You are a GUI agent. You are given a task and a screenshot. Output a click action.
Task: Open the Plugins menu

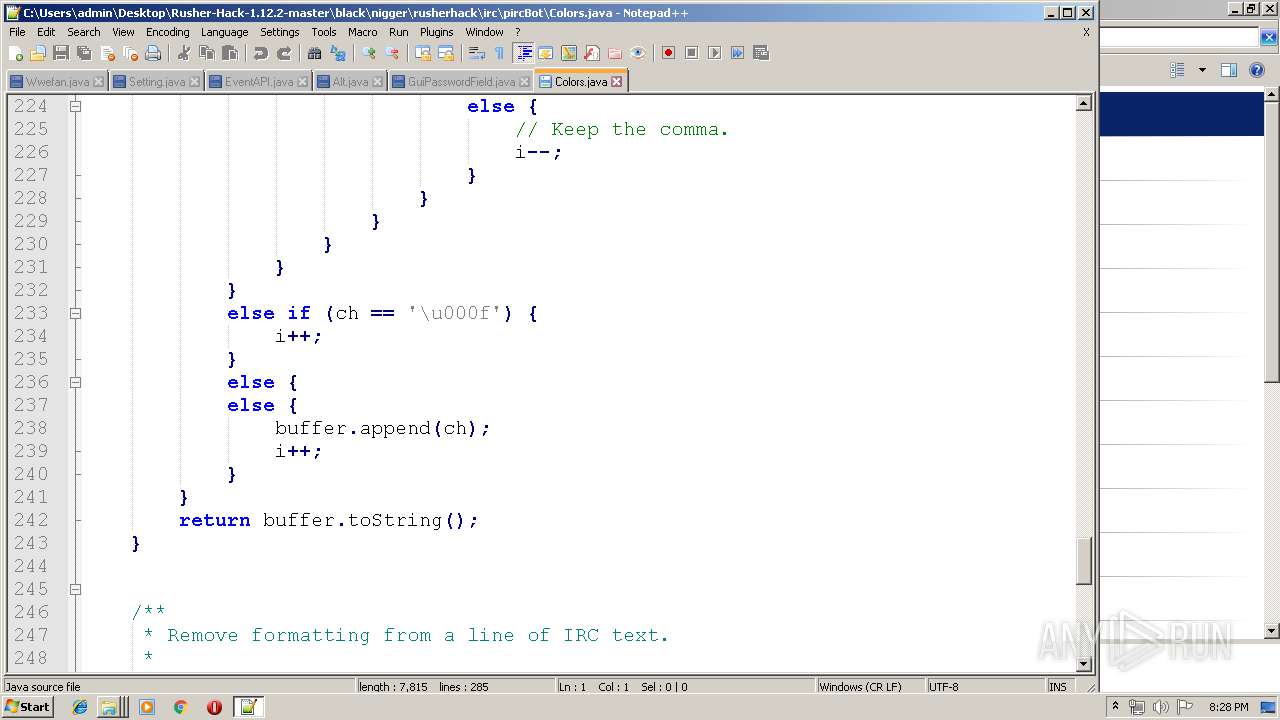click(436, 32)
